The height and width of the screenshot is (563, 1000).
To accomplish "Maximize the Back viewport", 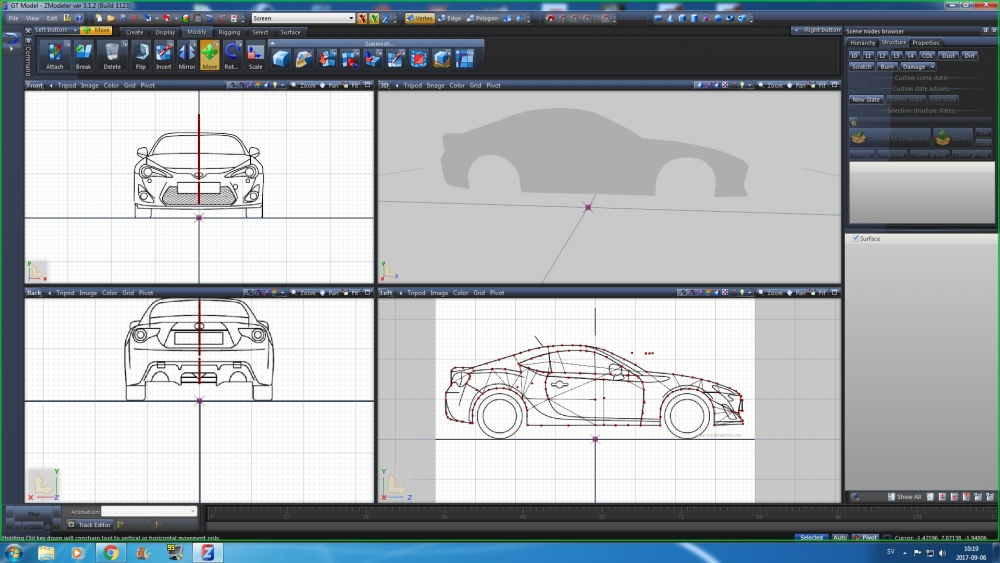I will coord(367,293).
